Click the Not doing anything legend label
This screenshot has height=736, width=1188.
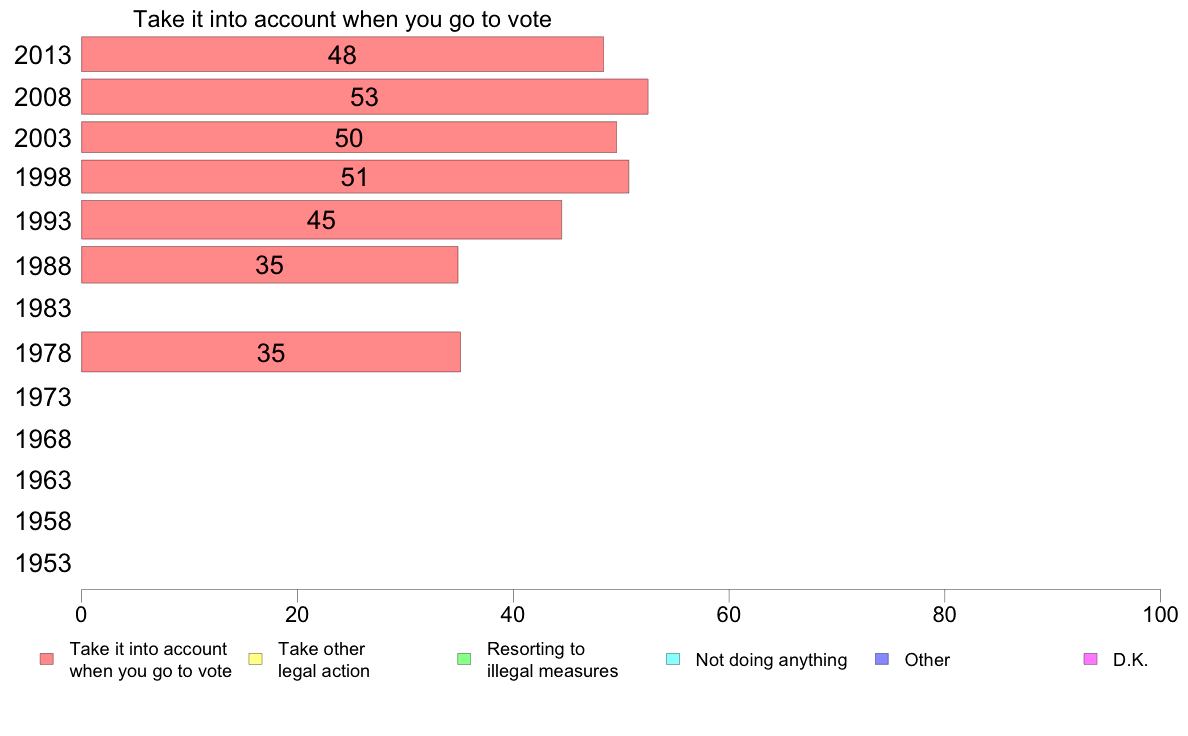coord(771,660)
